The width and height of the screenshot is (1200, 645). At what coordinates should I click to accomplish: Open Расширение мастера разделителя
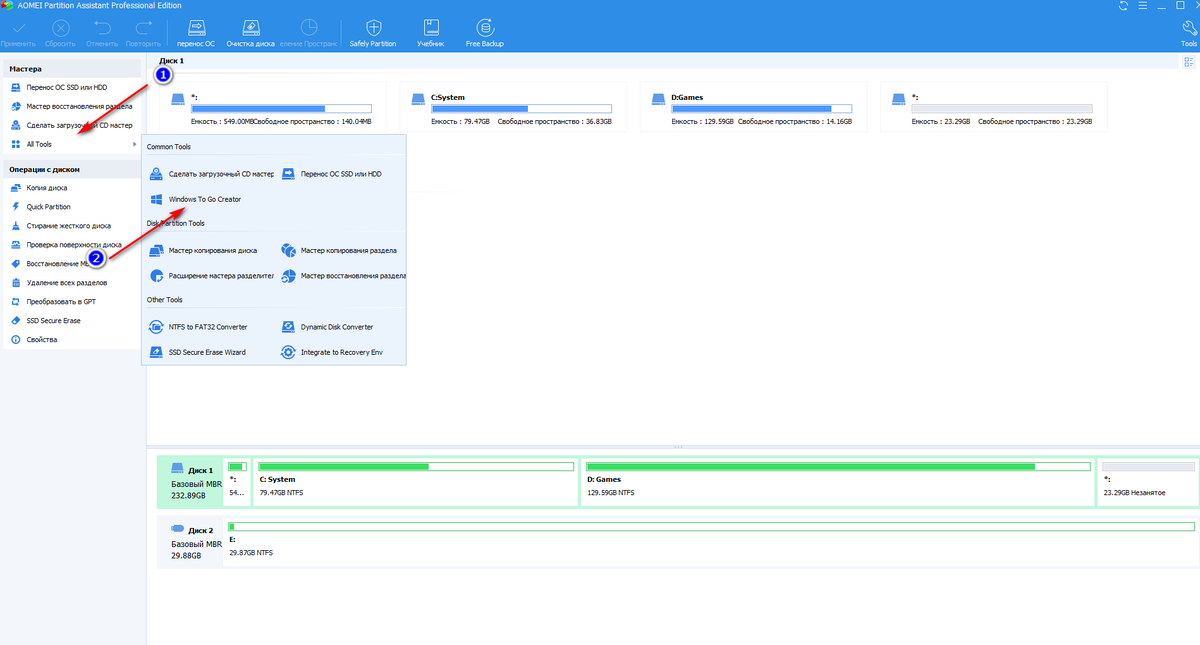[x=211, y=275]
